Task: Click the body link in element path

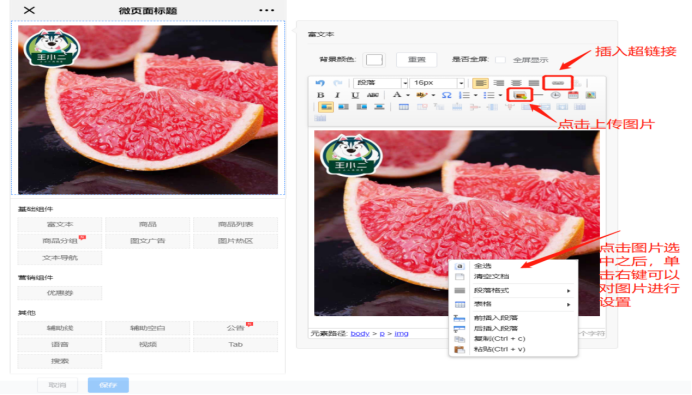Action: click(x=360, y=333)
